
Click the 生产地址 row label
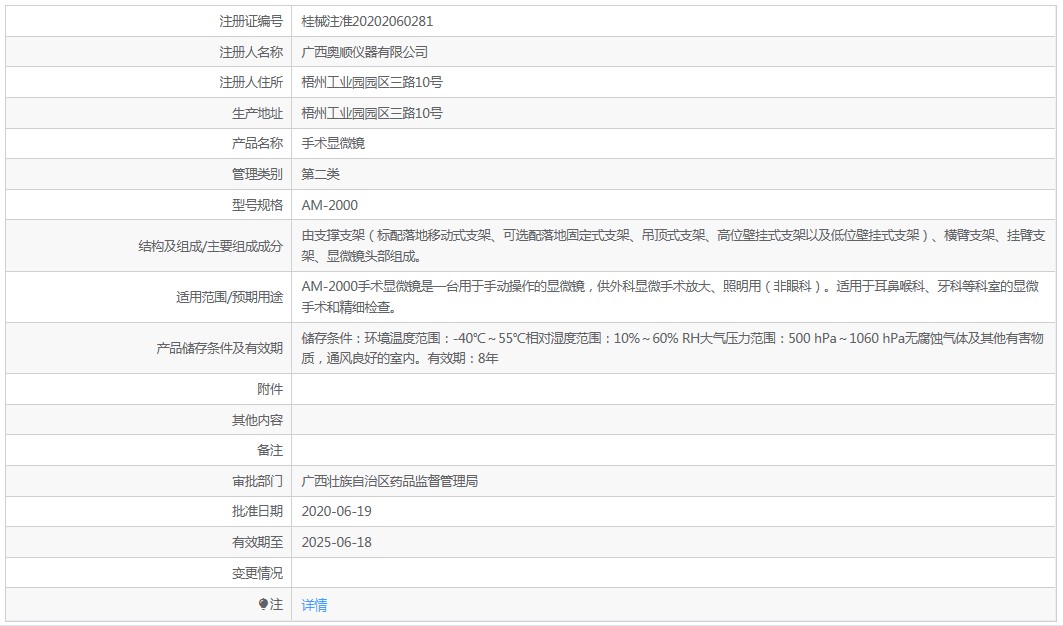coord(257,113)
